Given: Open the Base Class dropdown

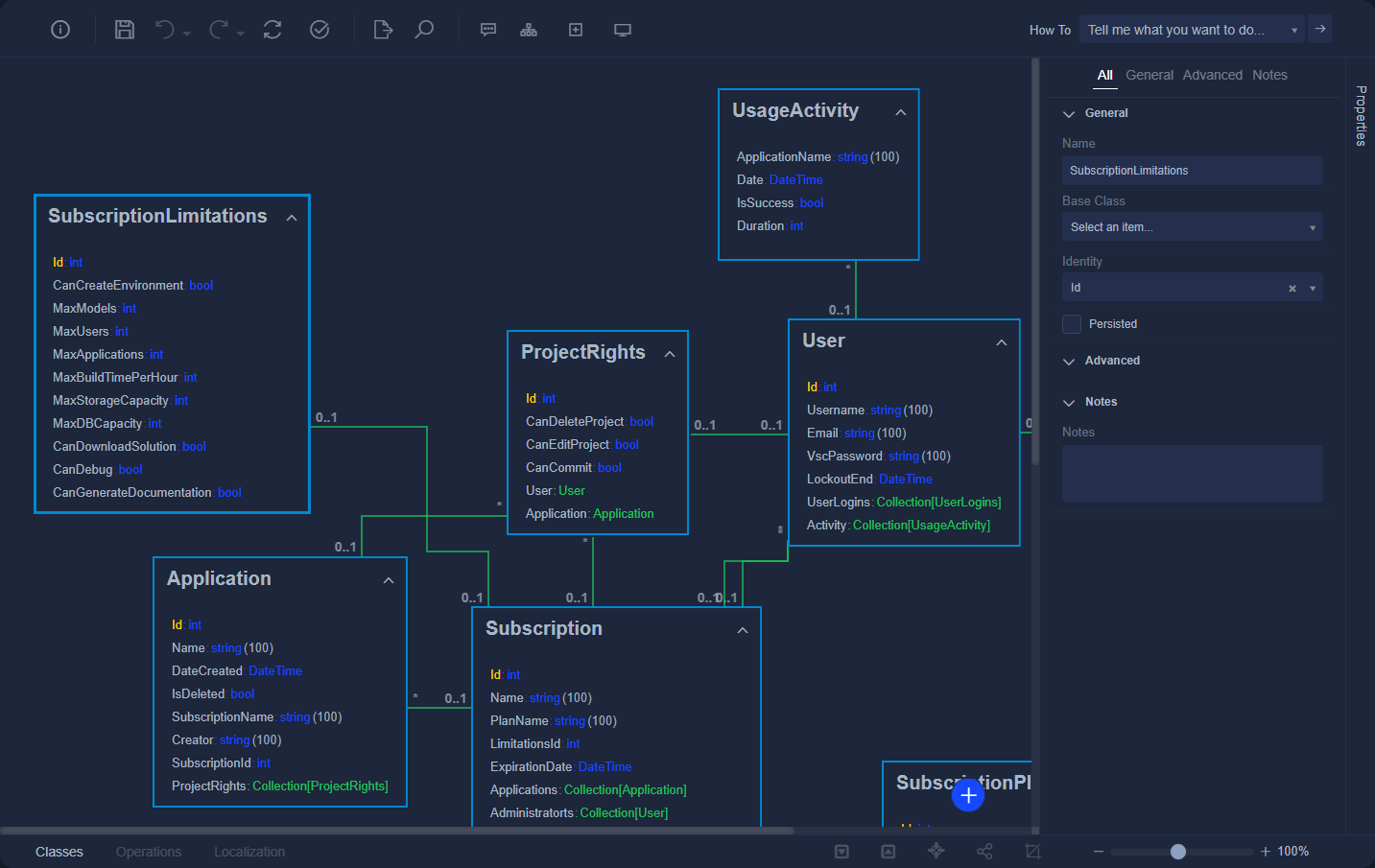Looking at the screenshot, I should click(1192, 227).
